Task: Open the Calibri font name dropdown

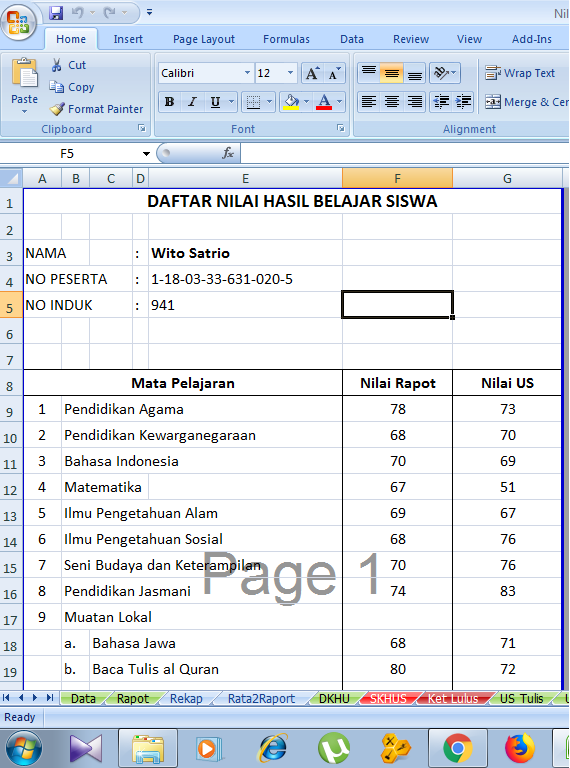Action: pyautogui.click(x=247, y=73)
